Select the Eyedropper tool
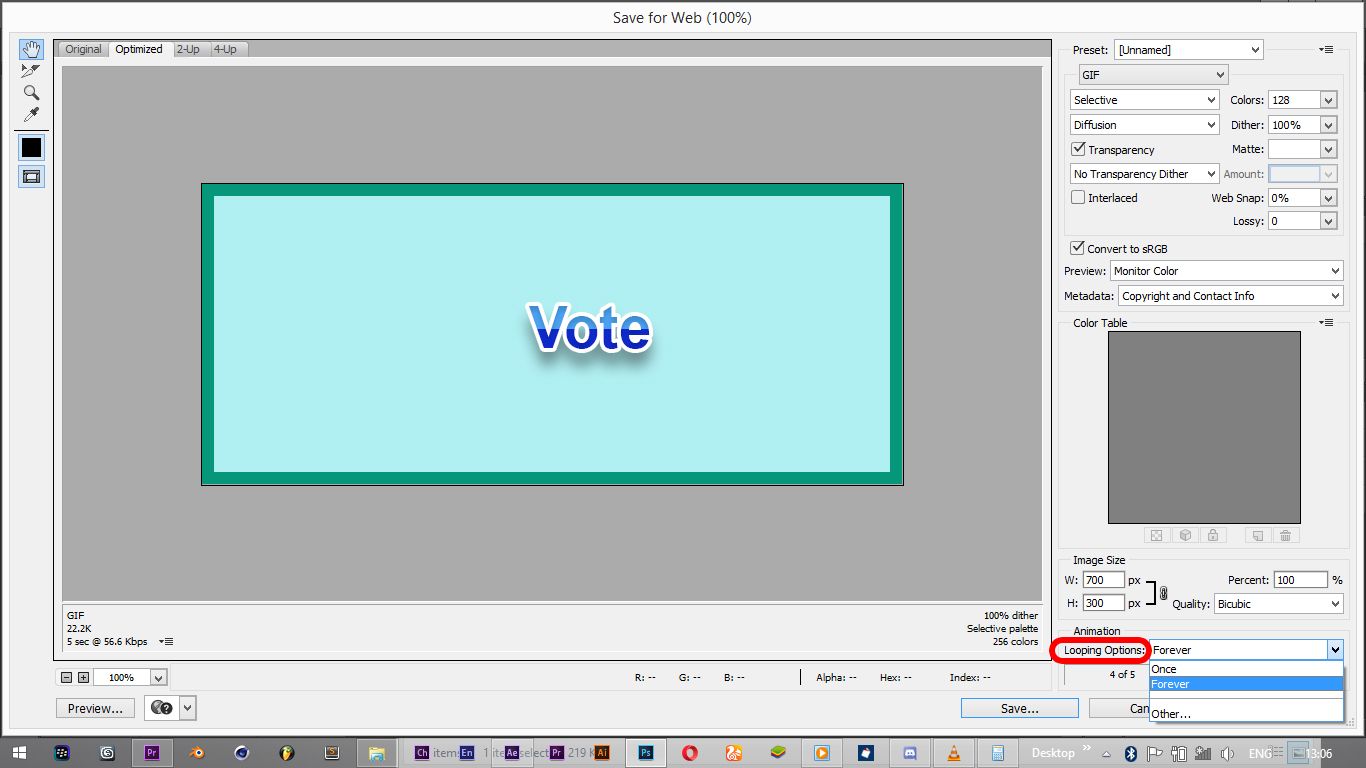Screen dimensions: 1366x768 coord(31,115)
